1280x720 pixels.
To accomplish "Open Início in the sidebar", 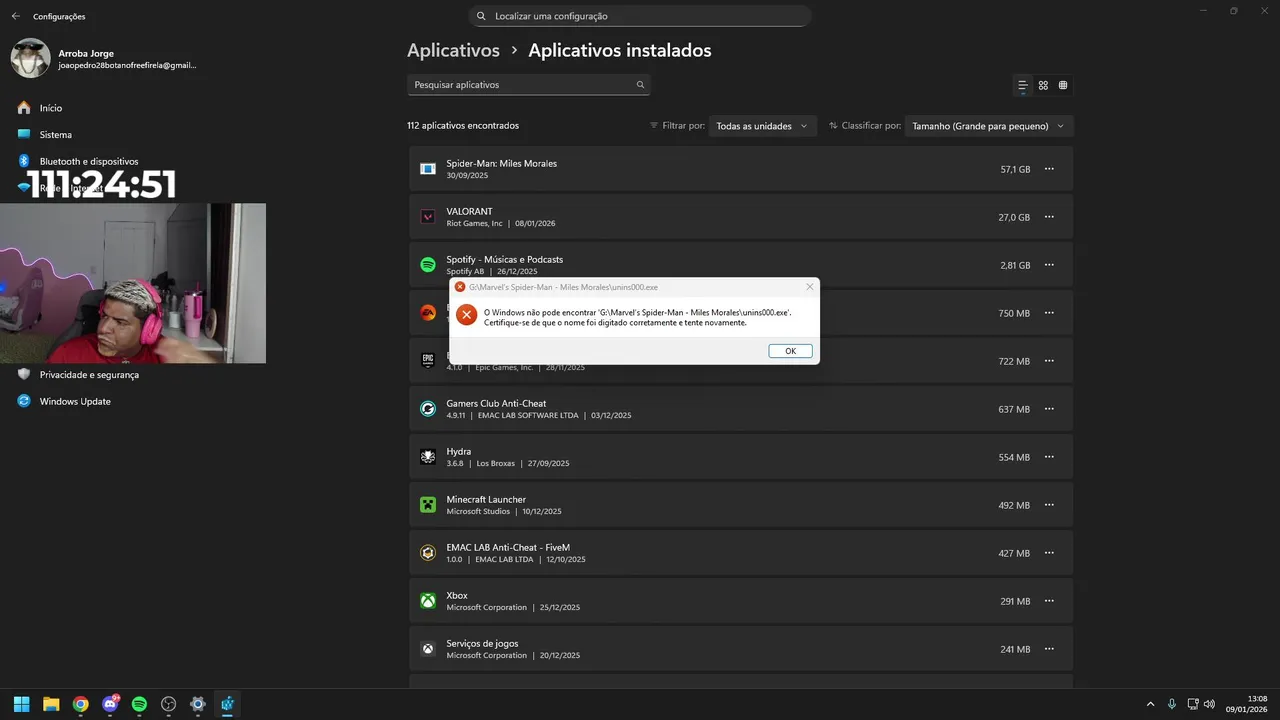I will click(x=50, y=108).
